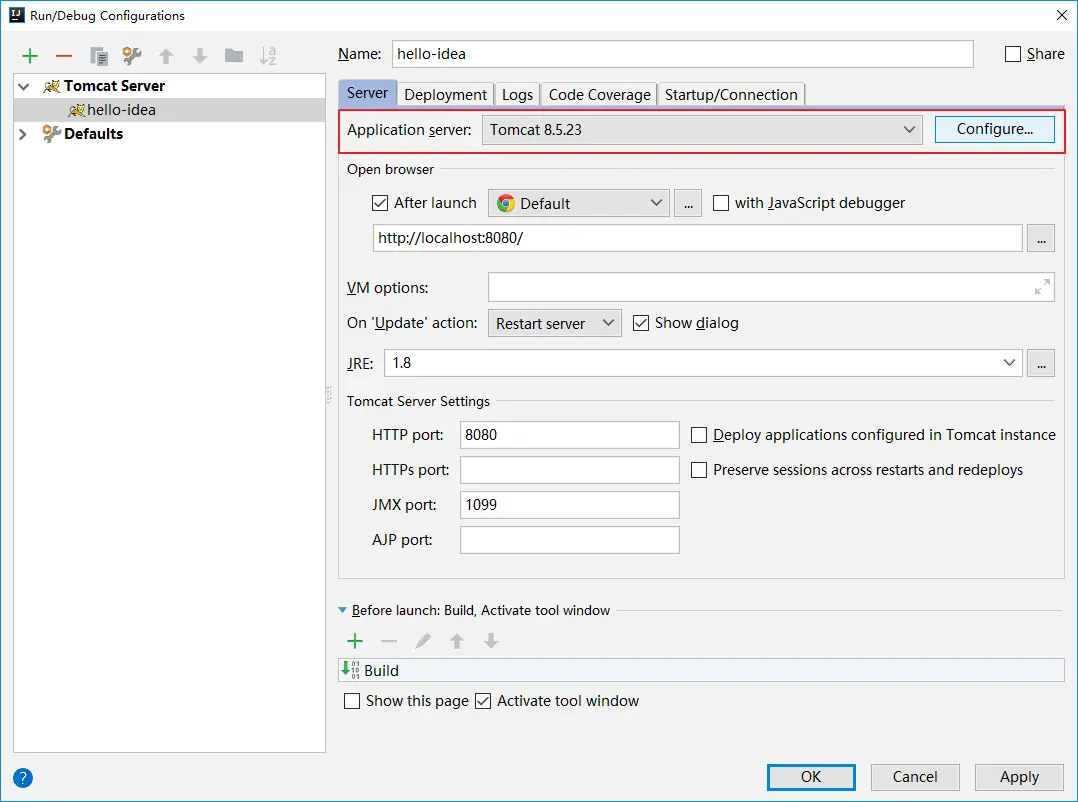Click the Build task icon in the list

coord(351,669)
